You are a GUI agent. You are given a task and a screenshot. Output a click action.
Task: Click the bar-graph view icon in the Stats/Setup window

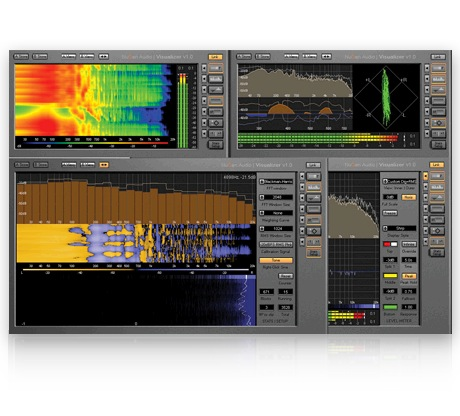(x=314, y=187)
